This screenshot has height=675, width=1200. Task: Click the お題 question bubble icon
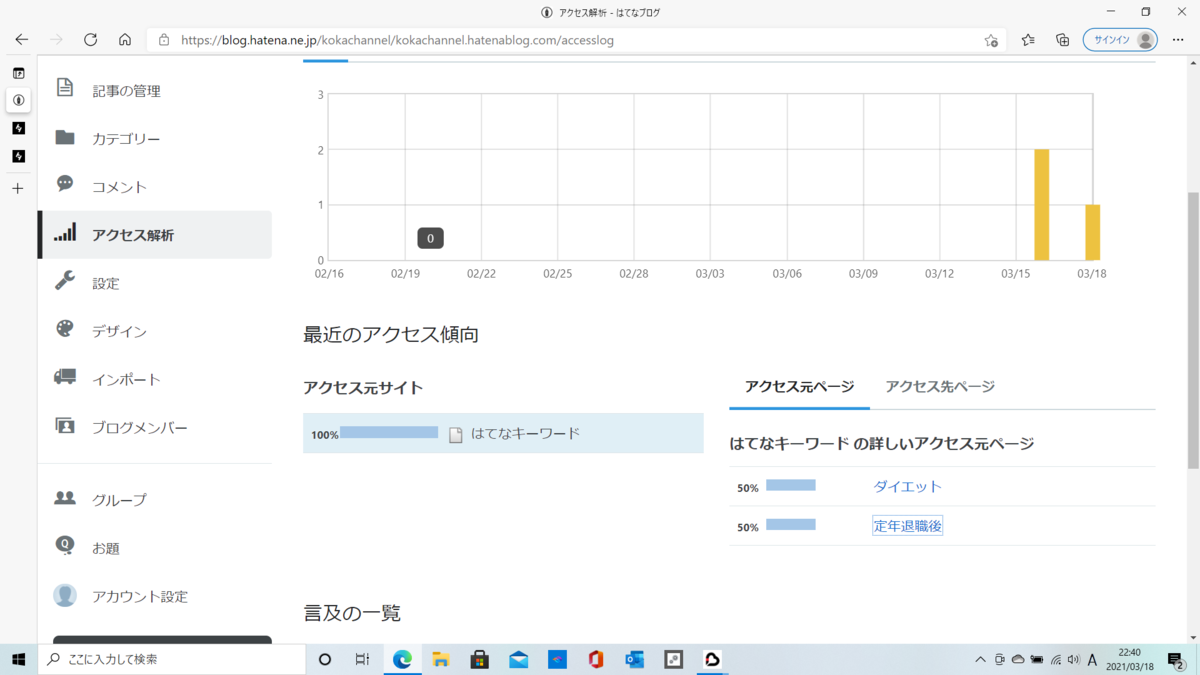pos(65,546)
